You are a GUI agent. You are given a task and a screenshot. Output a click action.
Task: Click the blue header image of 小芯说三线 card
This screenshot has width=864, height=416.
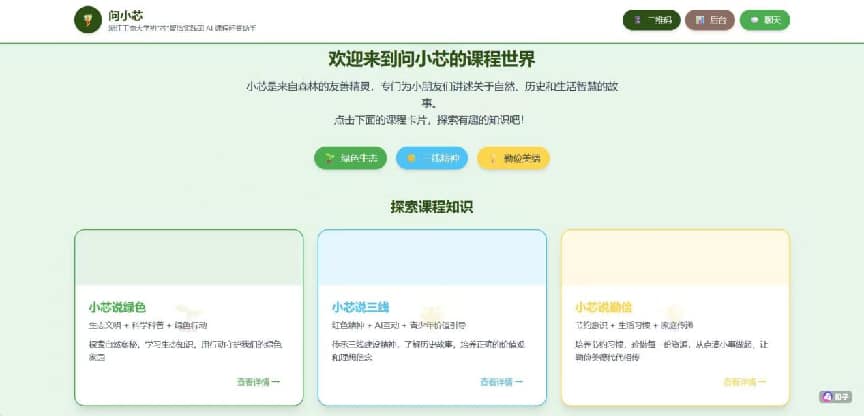pyautogui.click(x=432, y=258)
